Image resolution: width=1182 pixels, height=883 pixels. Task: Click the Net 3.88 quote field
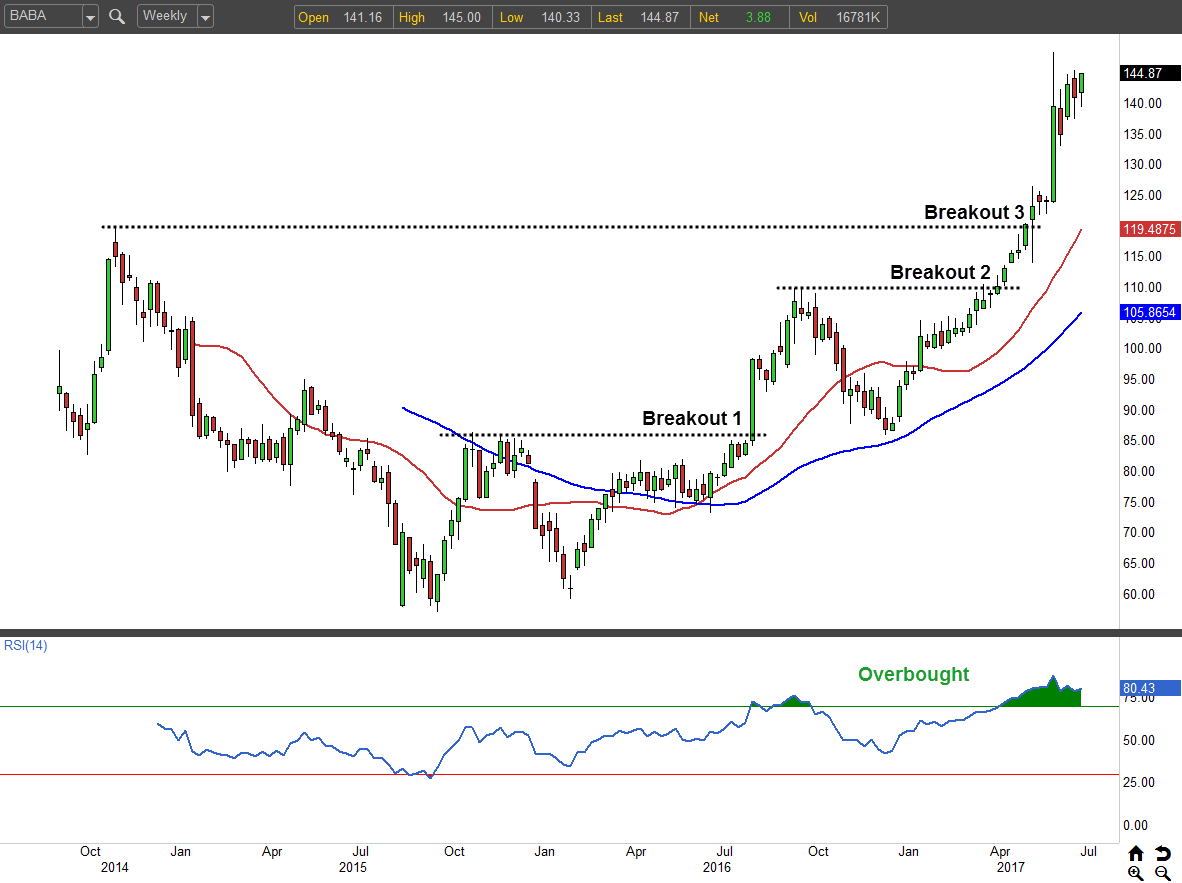pyautogui.click(x=740, y=17)
